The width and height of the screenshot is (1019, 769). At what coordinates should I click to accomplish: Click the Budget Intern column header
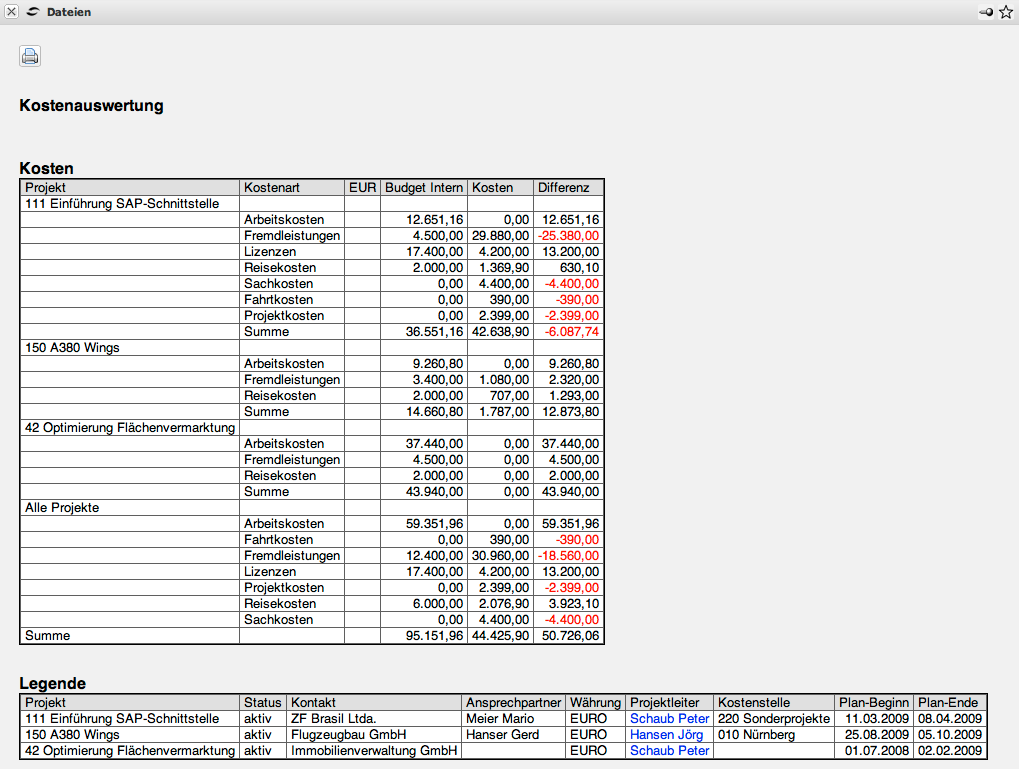424,187
